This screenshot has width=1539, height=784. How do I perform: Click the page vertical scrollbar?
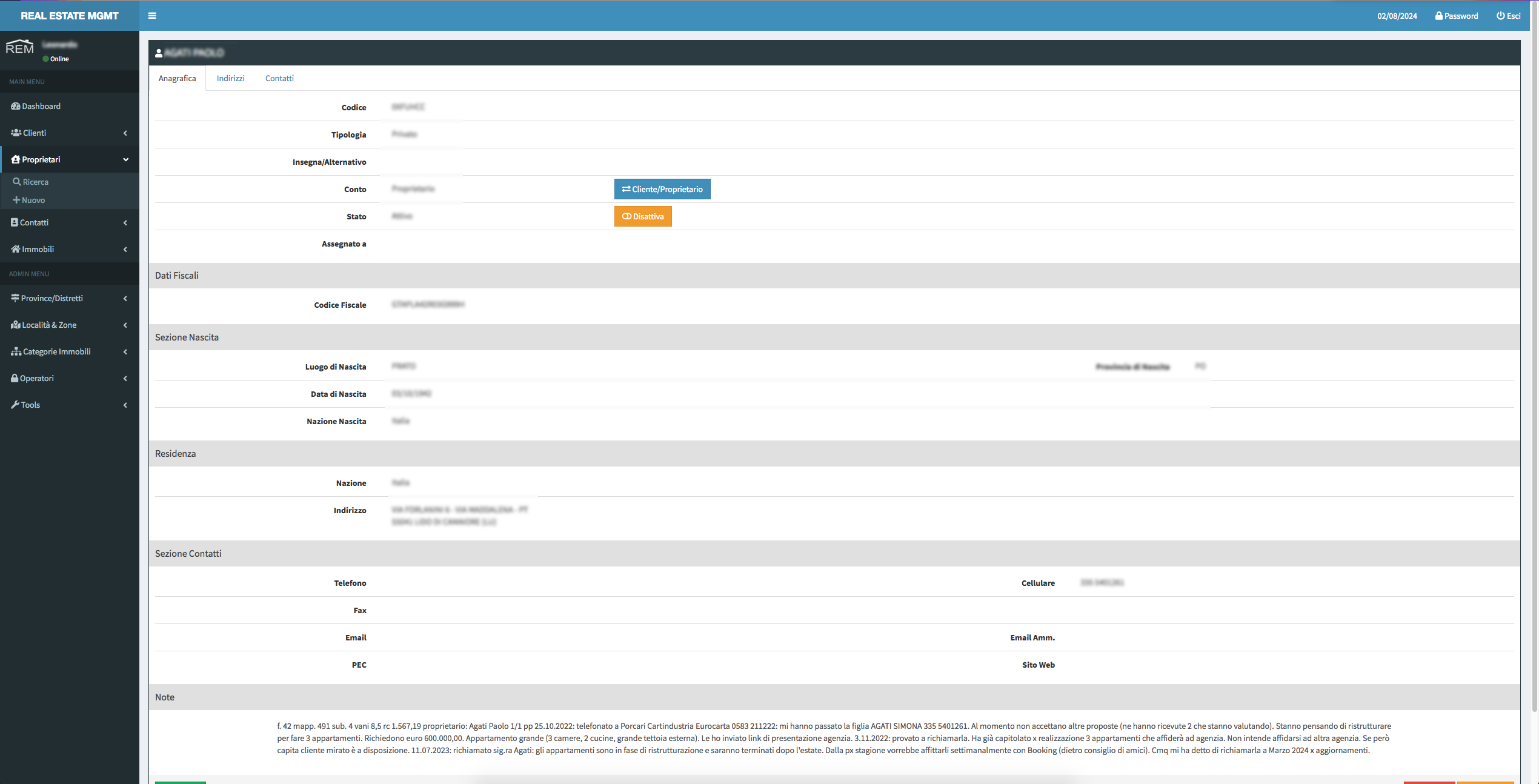tap(1534, 364)
